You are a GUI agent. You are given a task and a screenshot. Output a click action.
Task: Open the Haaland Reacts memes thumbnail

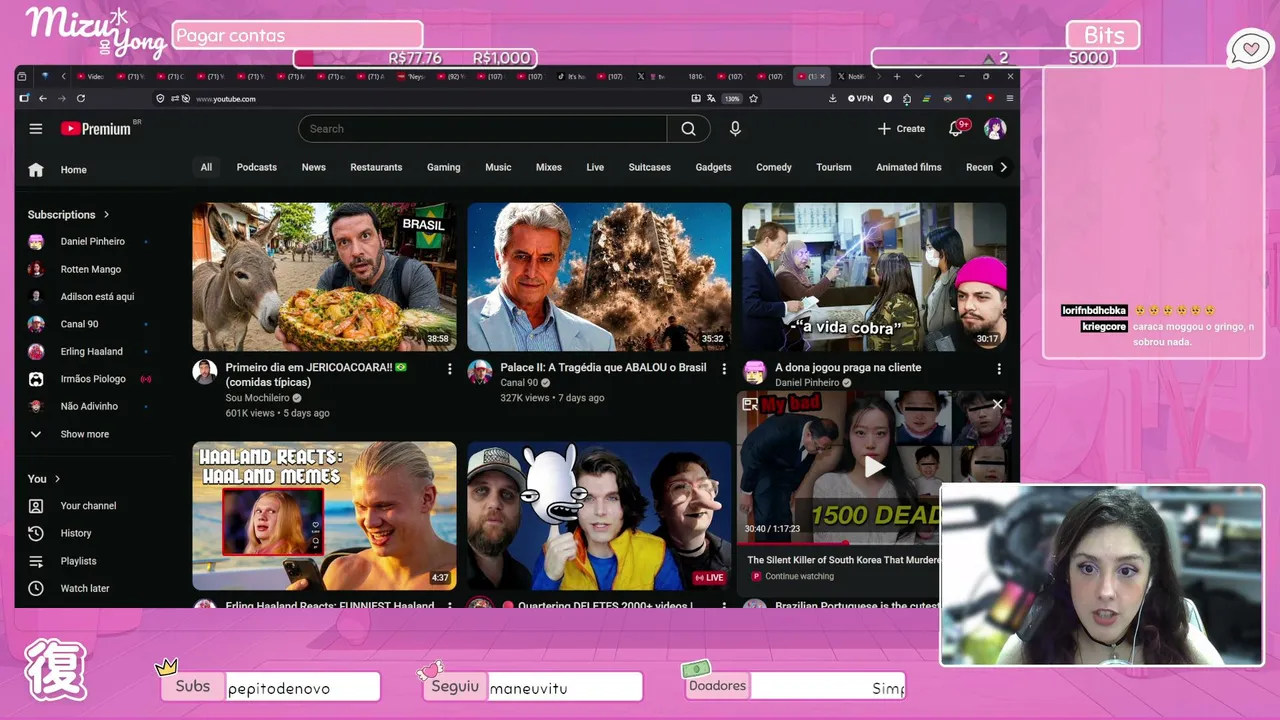(x=324, y=516)
